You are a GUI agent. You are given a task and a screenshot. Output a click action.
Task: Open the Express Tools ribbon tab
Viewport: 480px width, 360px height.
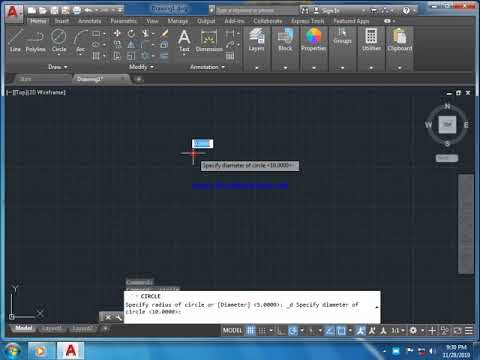[307, 21]
